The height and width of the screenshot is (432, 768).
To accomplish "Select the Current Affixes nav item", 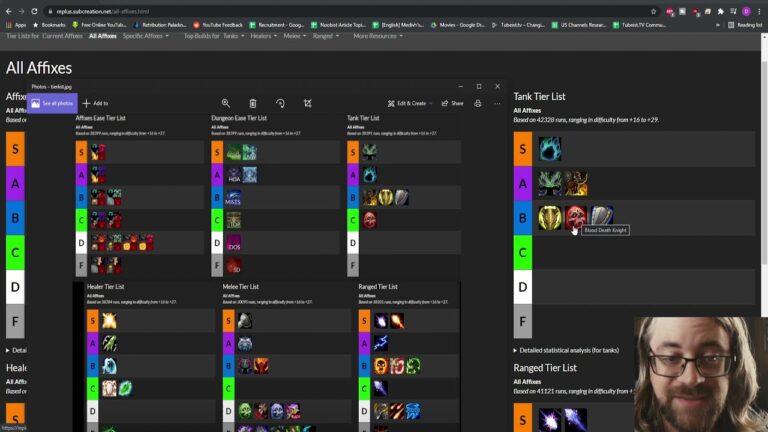I will [62, 36].
